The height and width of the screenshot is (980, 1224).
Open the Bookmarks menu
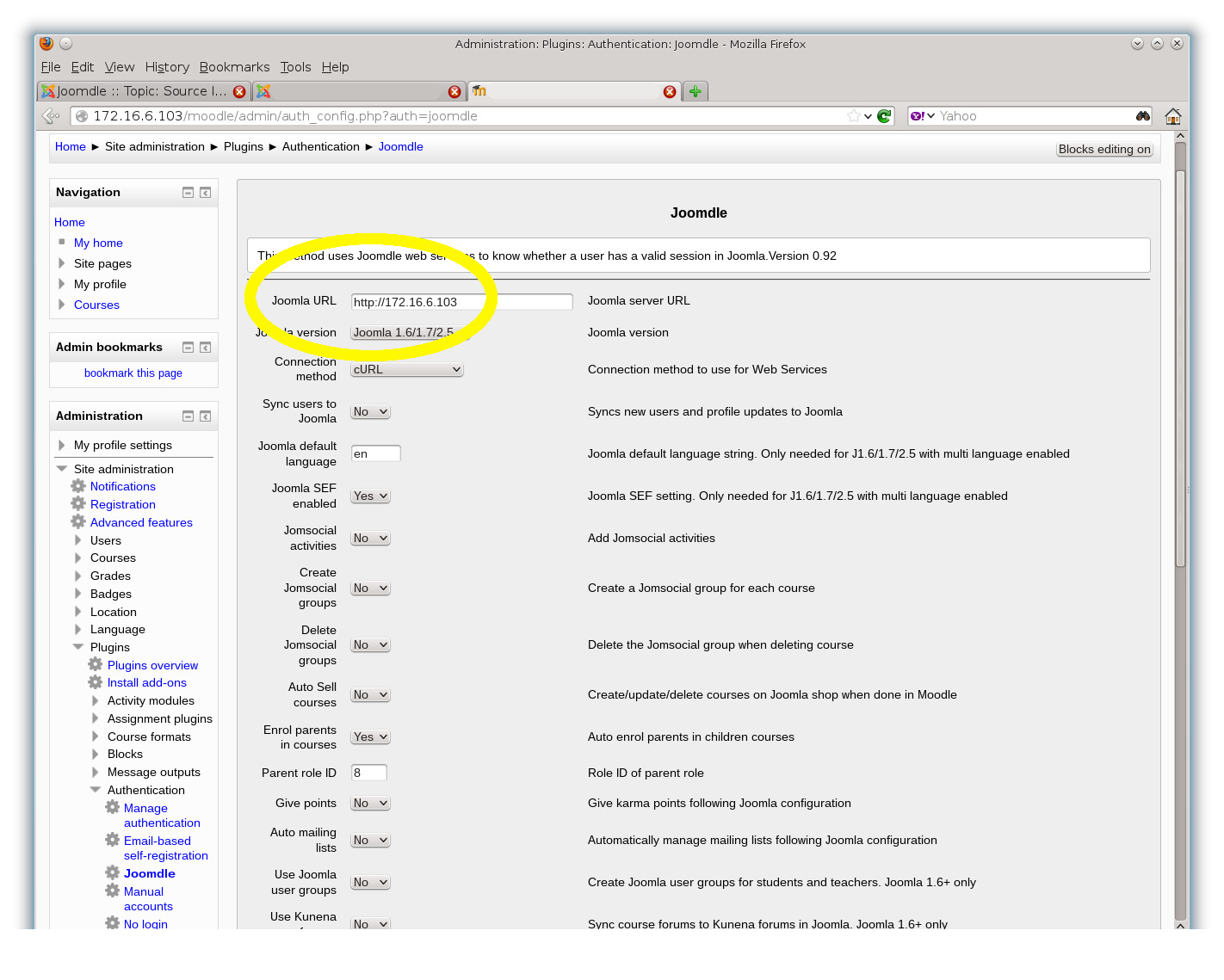[234, 67]
